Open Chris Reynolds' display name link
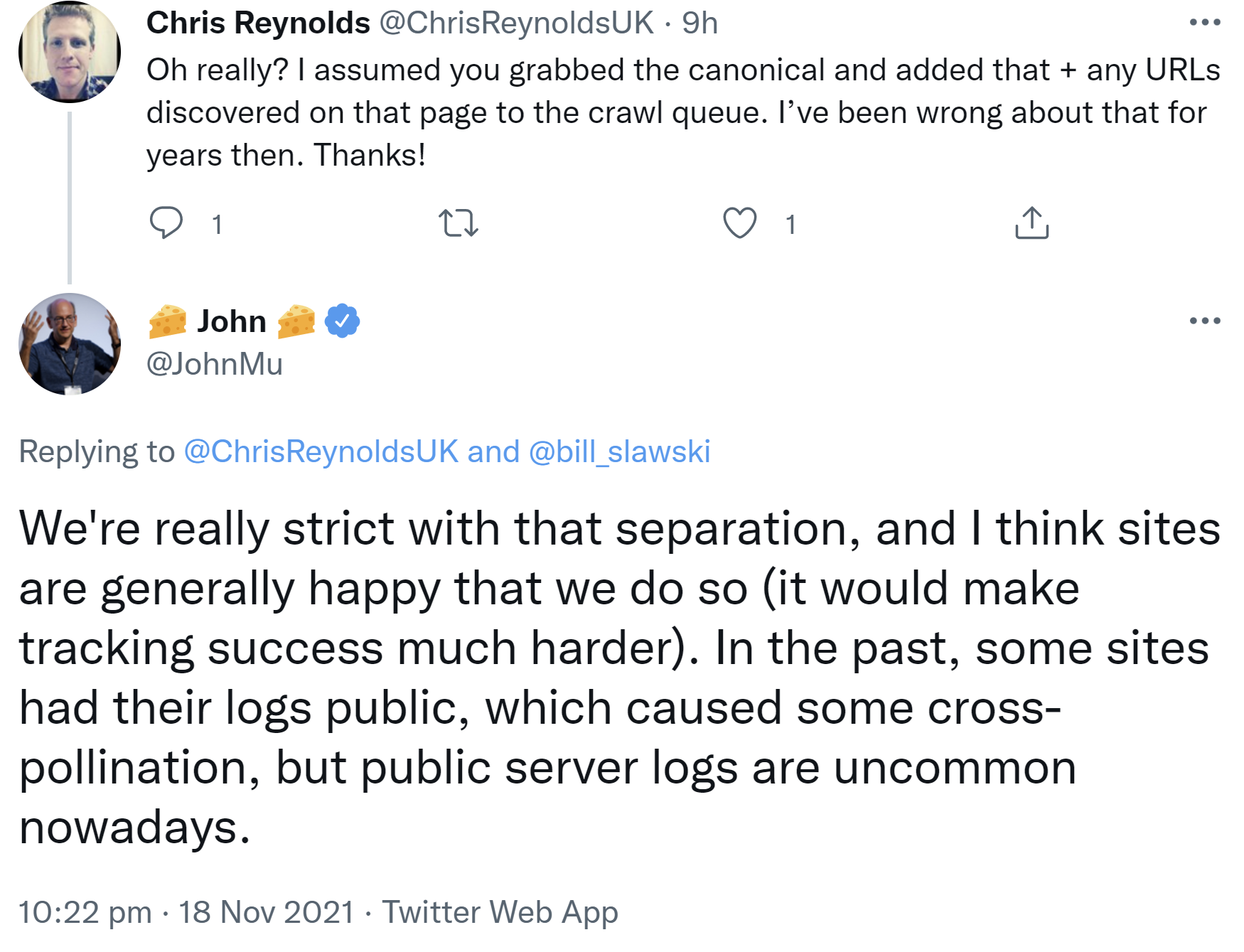1244x952 pixels. pos(258,23)
